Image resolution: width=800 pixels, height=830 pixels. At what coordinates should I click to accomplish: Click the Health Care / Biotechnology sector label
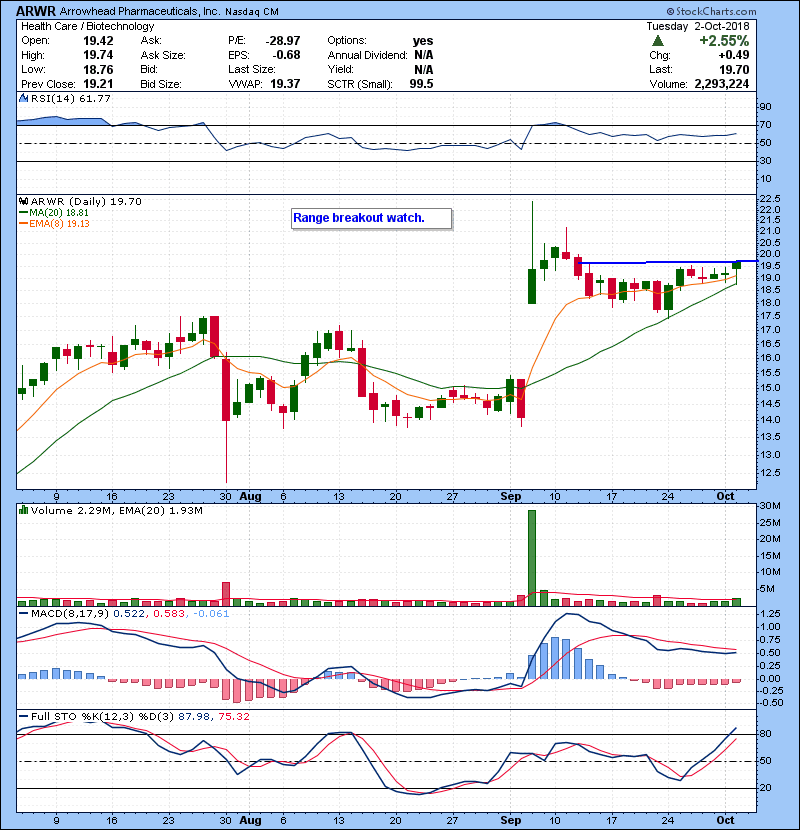pos(88,26)
